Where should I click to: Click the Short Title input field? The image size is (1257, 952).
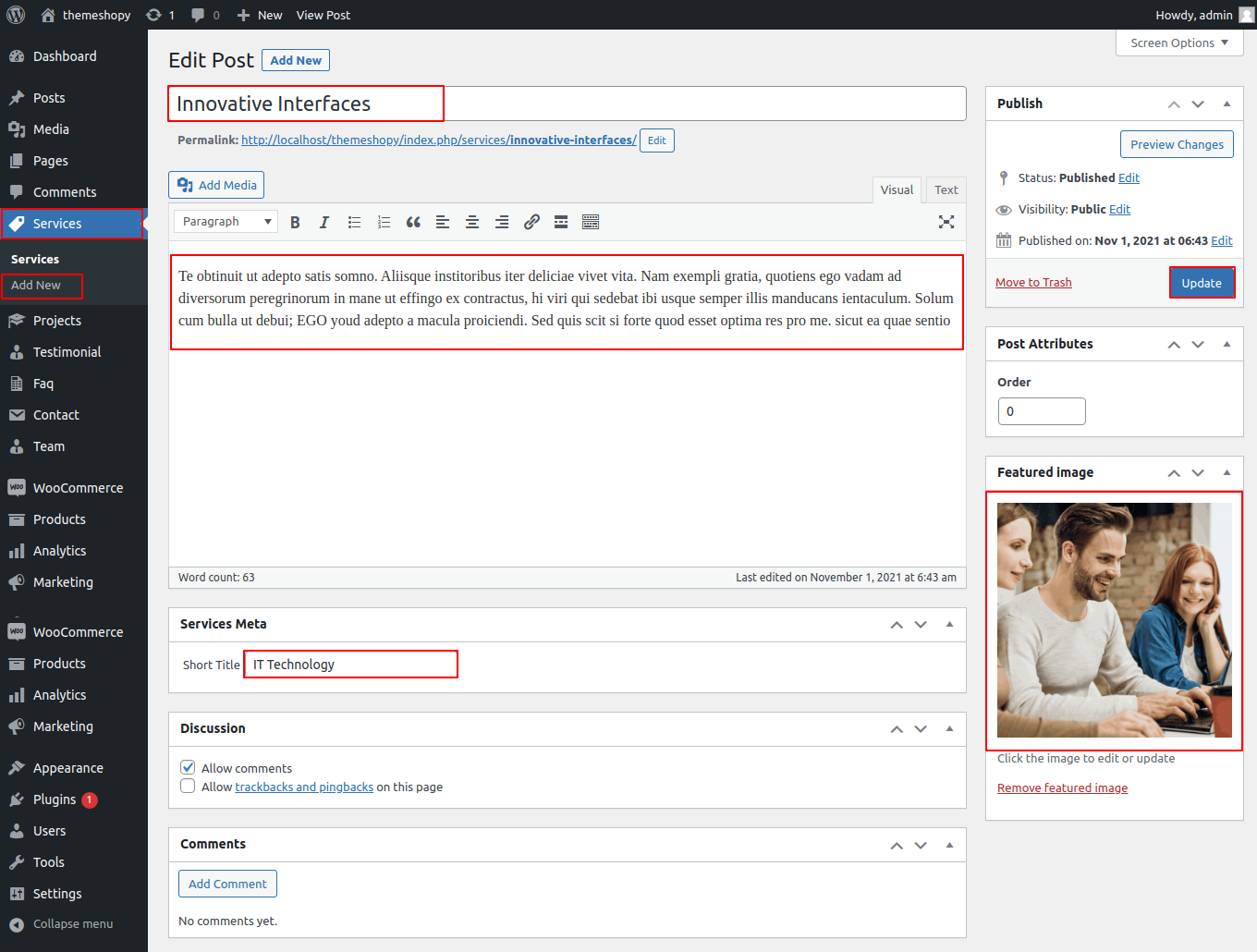(x=351, y=665)
